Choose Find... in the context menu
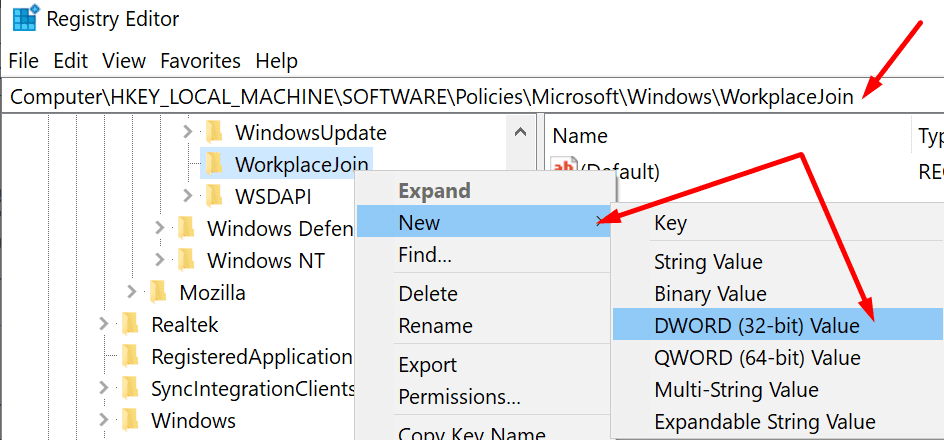Screen dimensions: 944x440 click(484, 256)
